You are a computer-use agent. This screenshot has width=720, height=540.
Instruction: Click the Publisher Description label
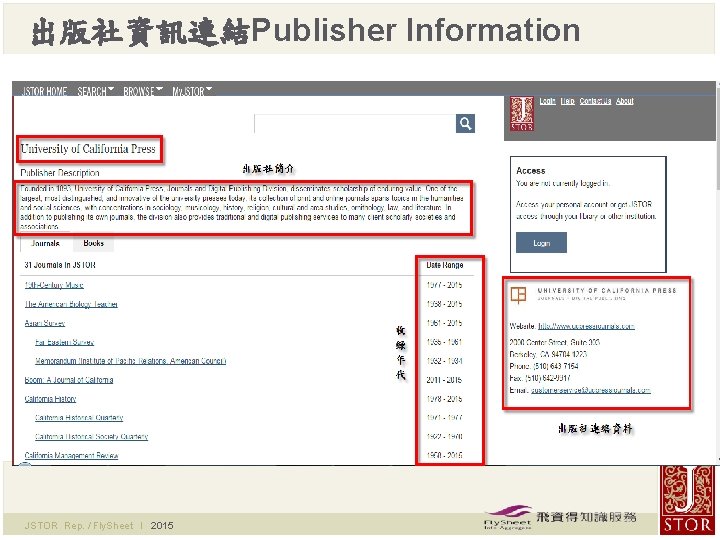click(60, 173)
